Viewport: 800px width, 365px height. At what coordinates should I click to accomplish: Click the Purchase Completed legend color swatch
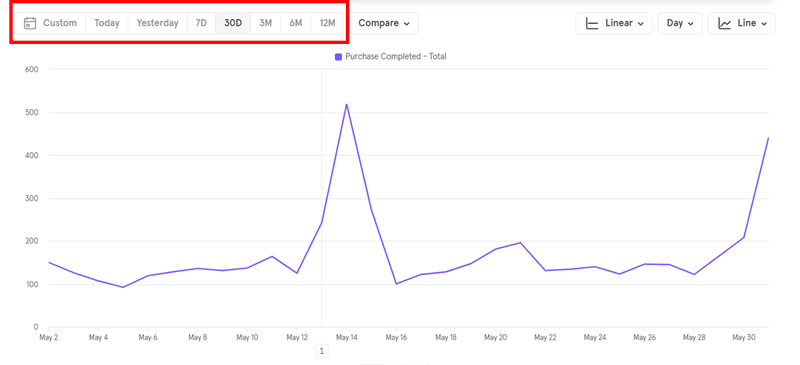338,57
